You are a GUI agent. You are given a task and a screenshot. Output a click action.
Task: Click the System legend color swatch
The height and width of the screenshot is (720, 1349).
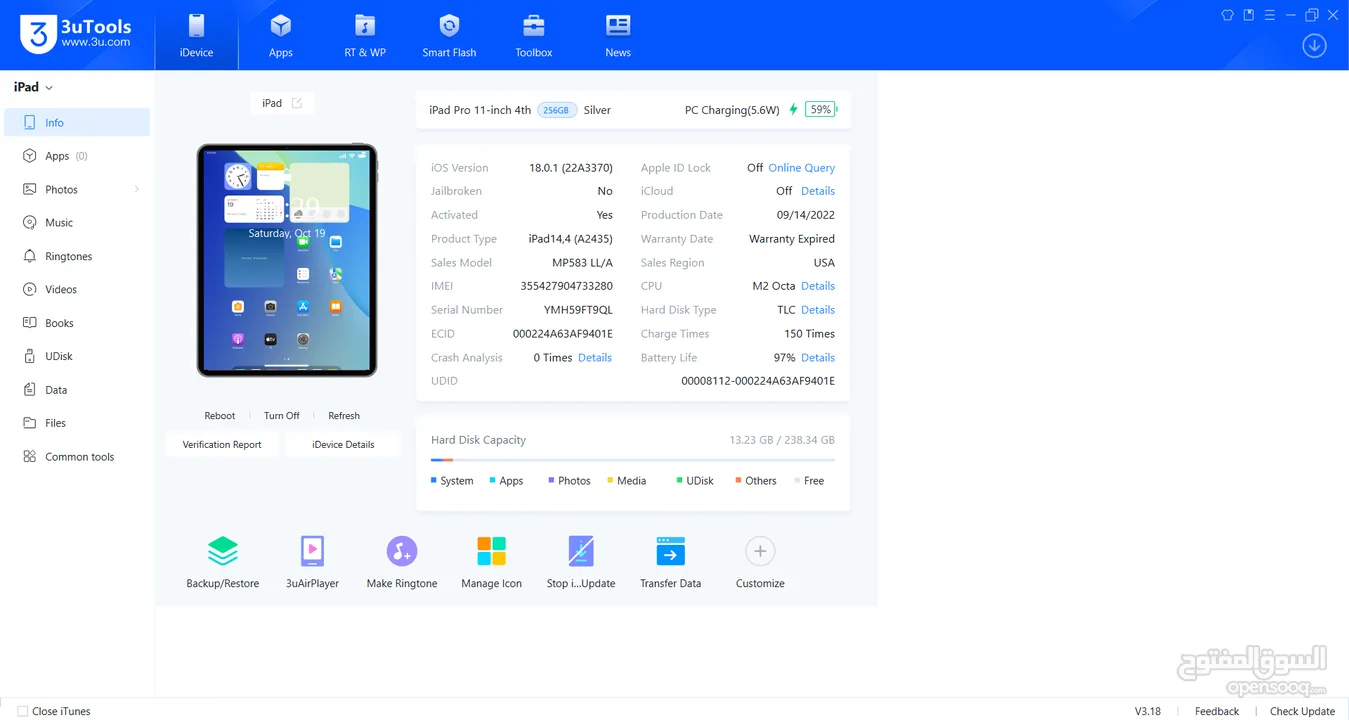(434, 481)
